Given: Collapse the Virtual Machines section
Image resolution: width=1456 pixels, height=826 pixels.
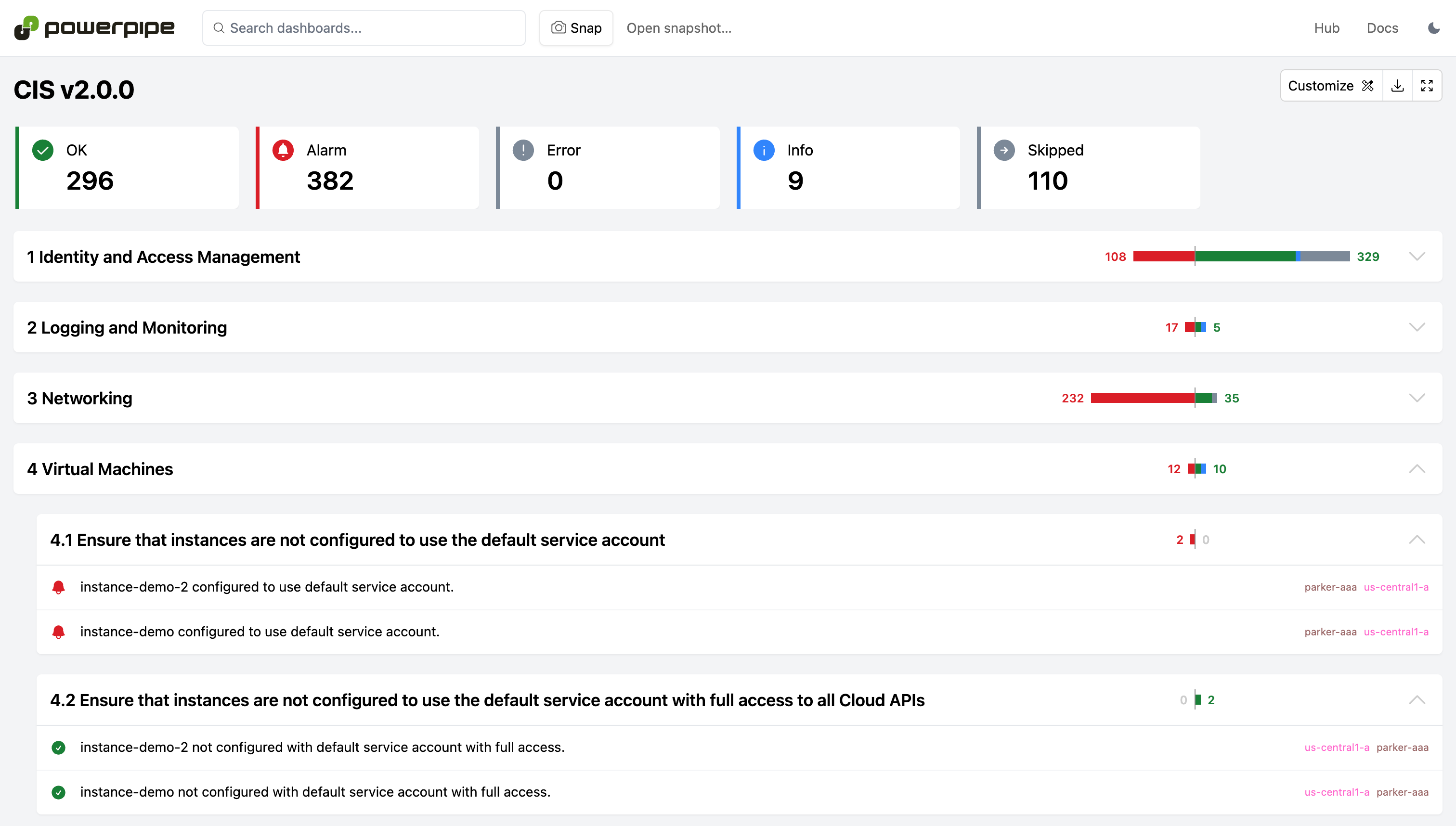Looking at the screenshot, I should point(1417,469).
